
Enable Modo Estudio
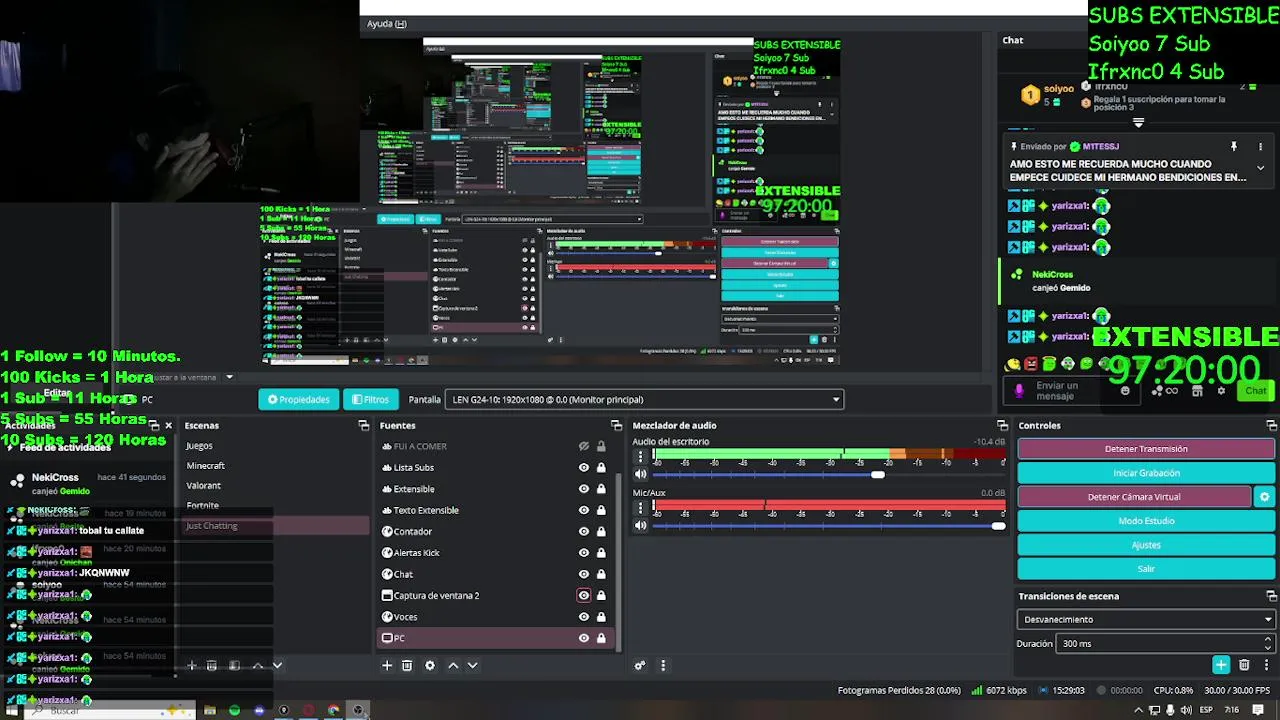[1146, 521]
